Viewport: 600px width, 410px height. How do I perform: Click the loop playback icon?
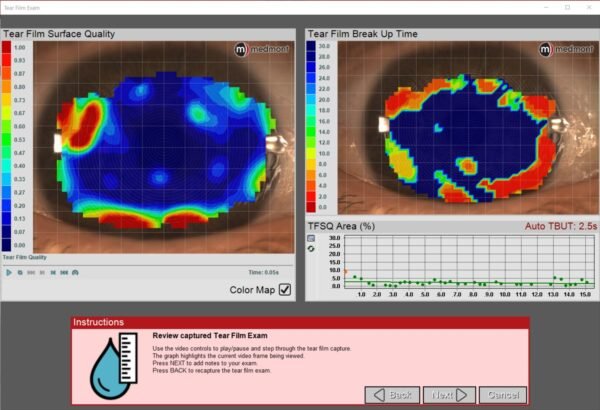[75, 272]
